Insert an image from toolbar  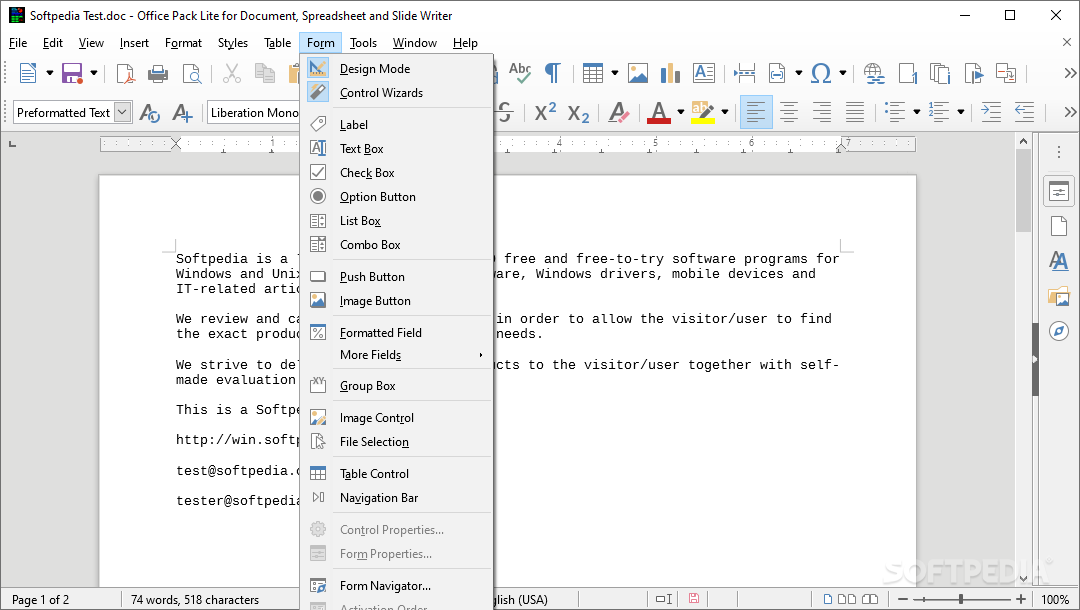pyautogui.click(x=638, y=73)
